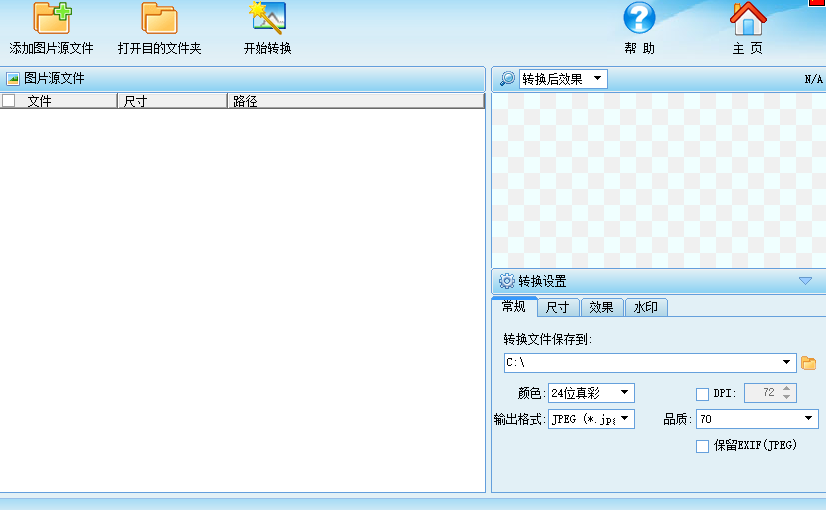Viewport: 826px width, 510px height.
Task: Increase the DPI value with up arrow
Action: tap(786, 389)
